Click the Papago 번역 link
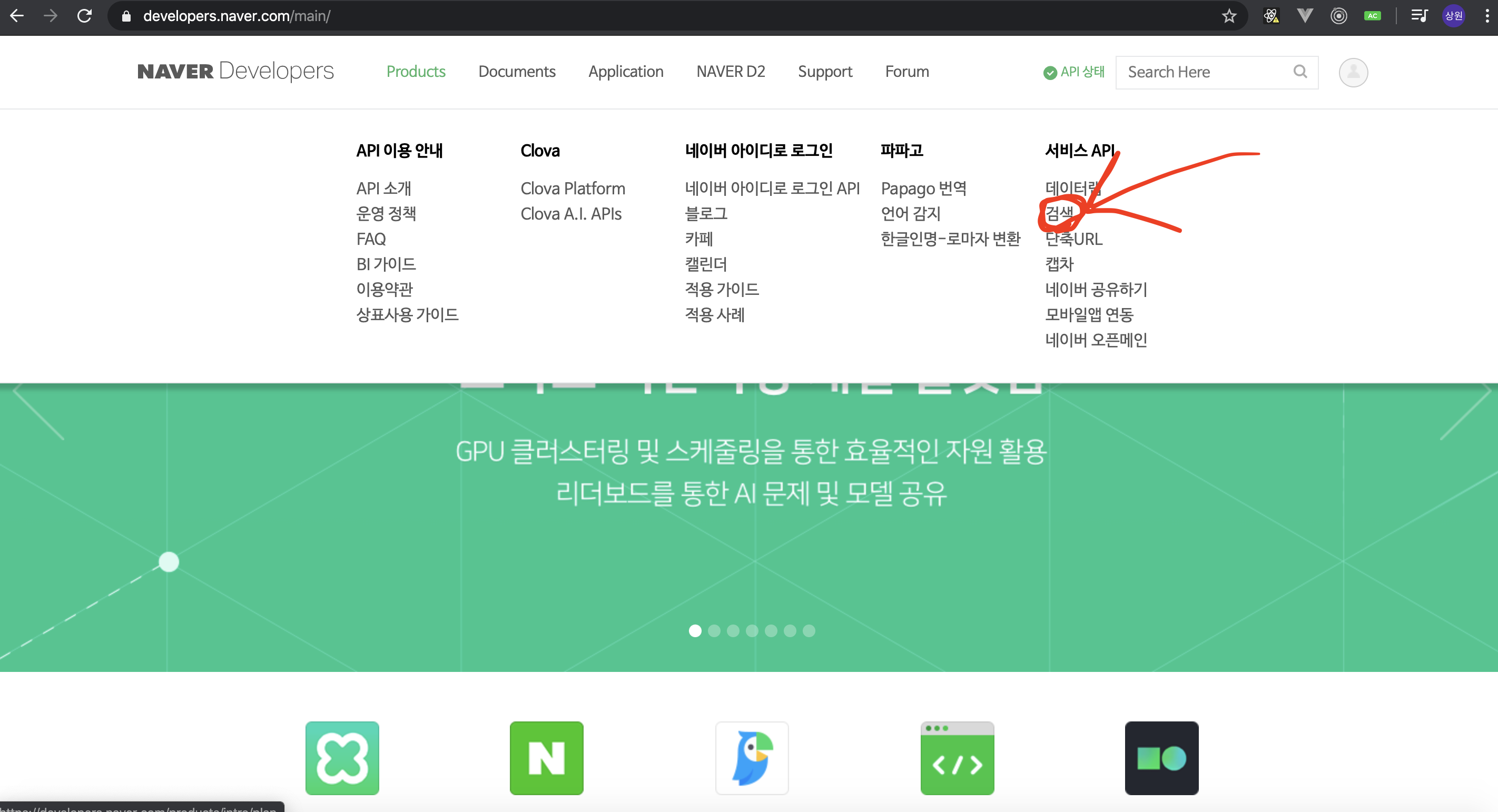The width and height of the screenshot is (1498, 812). [923, 189]
